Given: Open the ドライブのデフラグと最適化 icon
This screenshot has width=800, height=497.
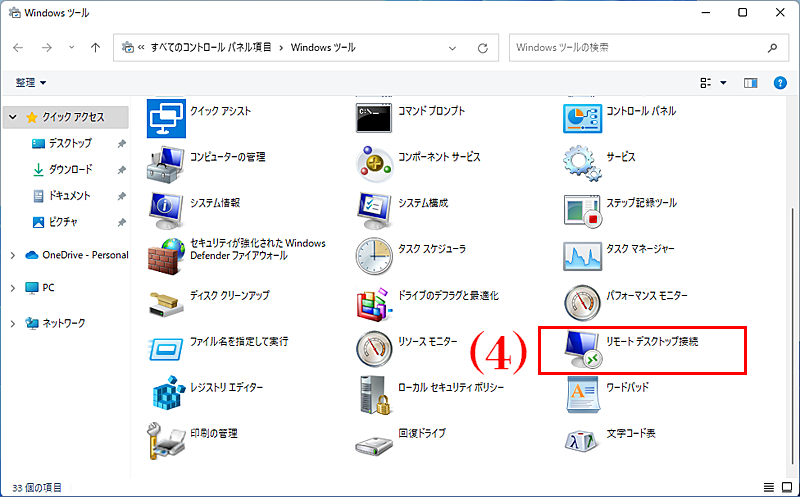Looking at the screenshot, I should click(374, 303).
